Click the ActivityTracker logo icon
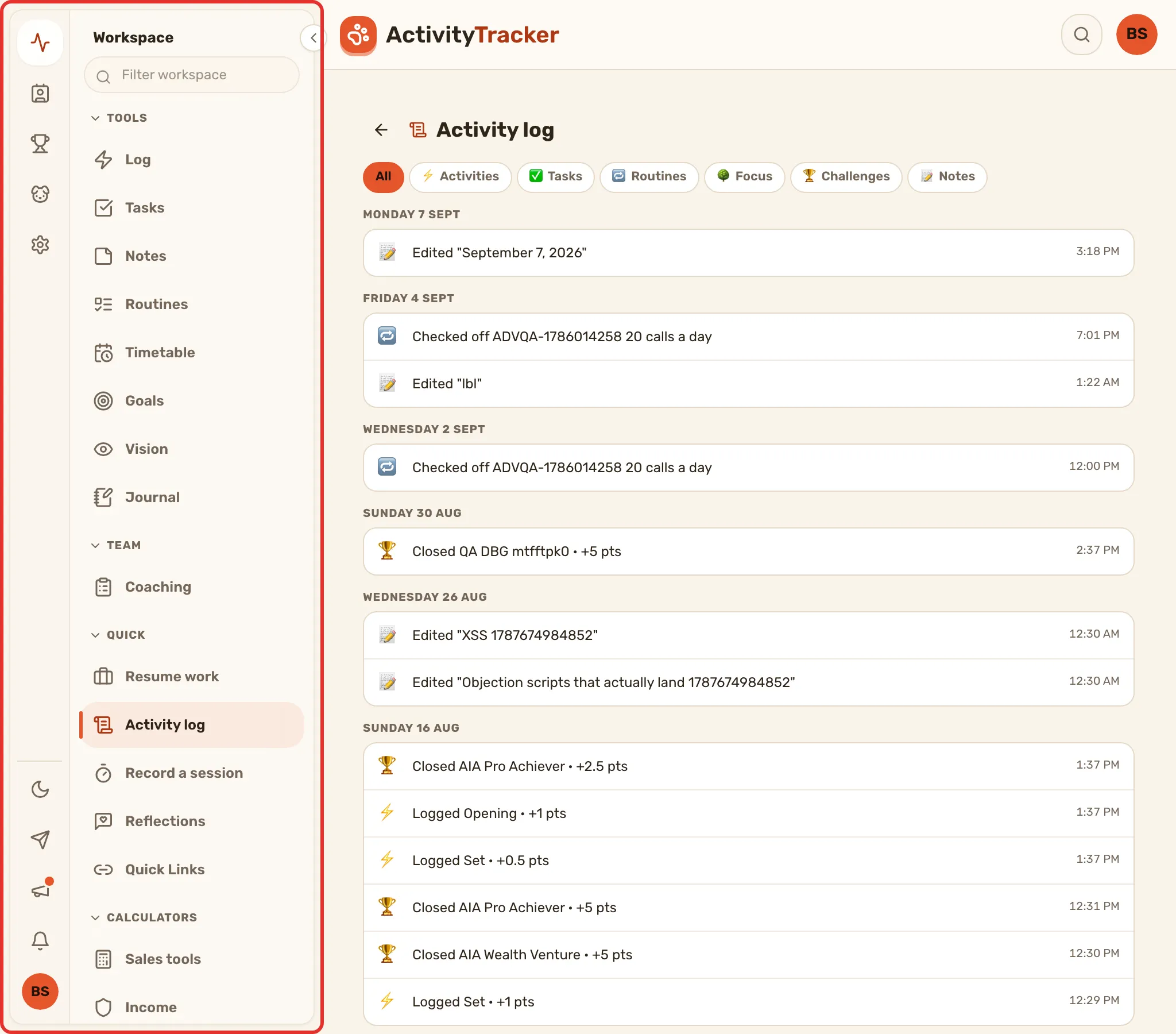 pyautogui.click(x=358, y=36)
